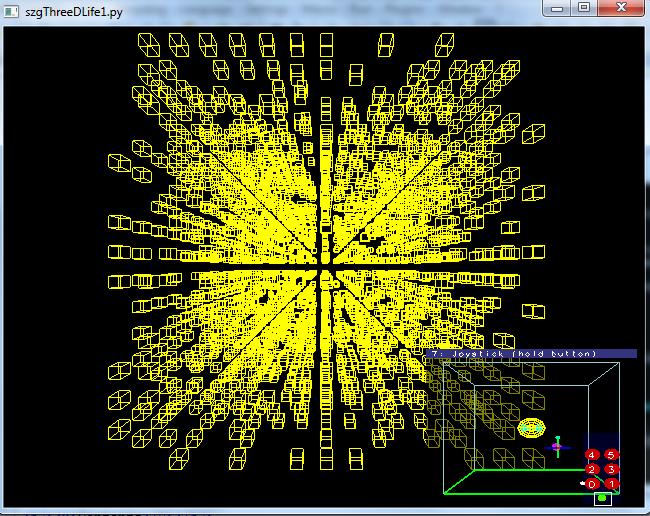650x516 pixels.
Task: Click the white pointer beside button 0
Action: (582, 484)
